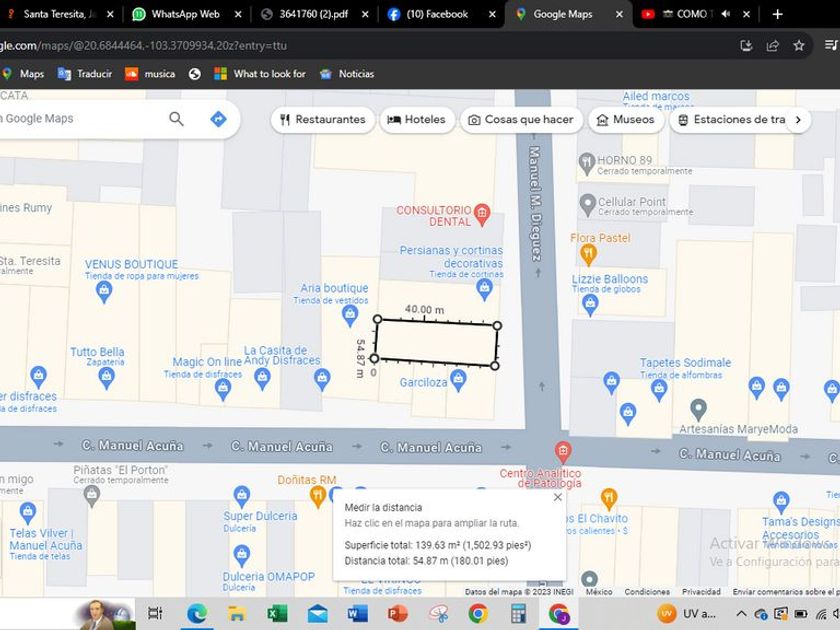
Task: Focus the Google Maps search input field
Action: pos(80,119)
